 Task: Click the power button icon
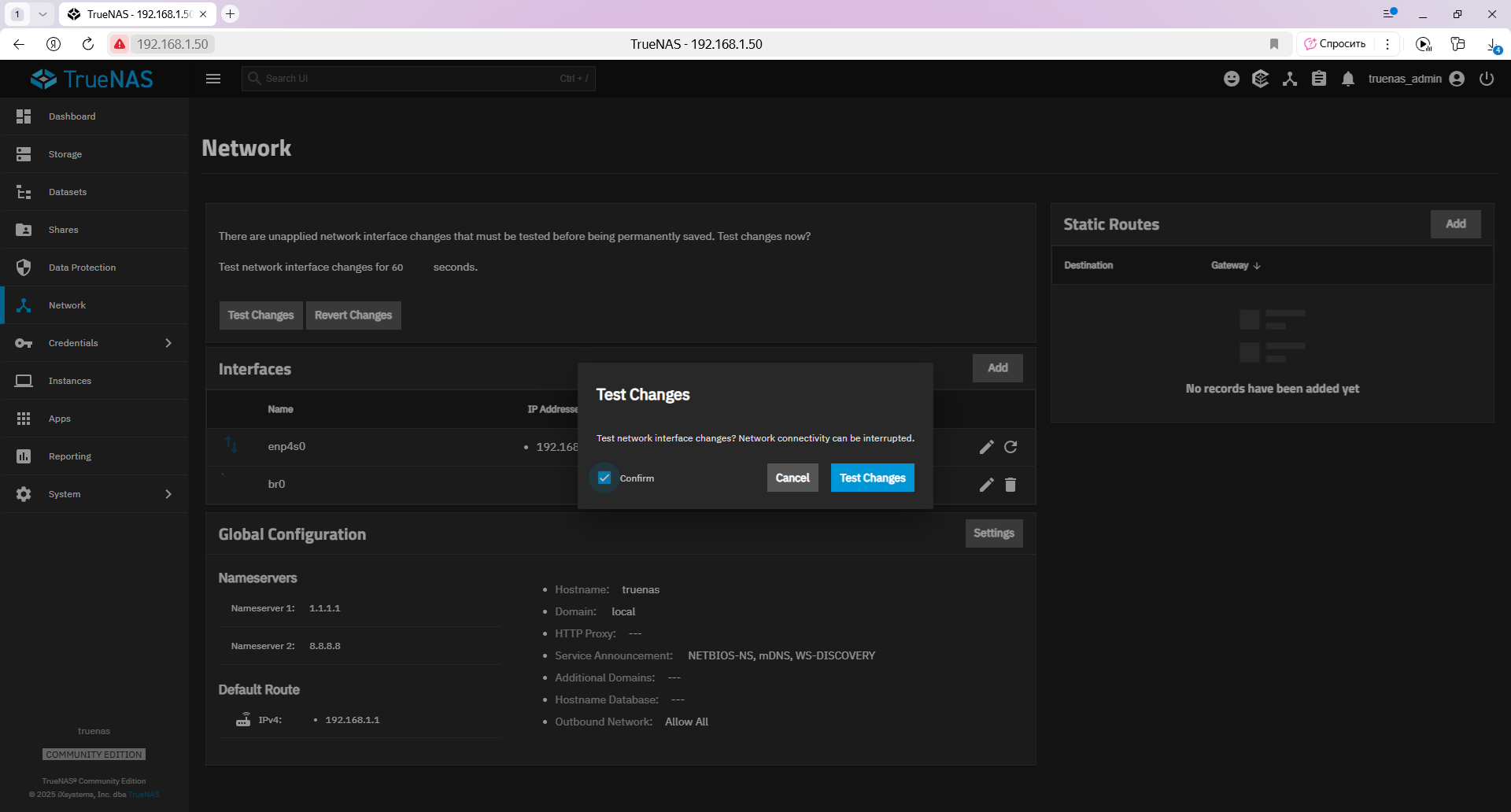(1487, 79)
